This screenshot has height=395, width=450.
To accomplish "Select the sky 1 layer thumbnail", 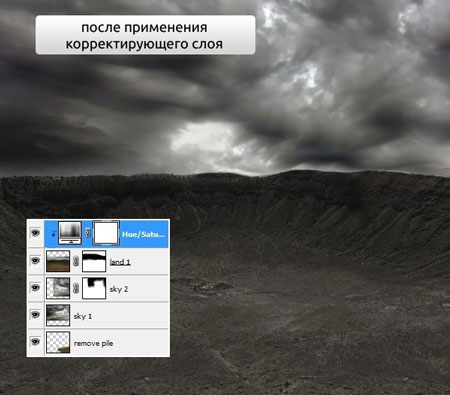I will point(58,315).
